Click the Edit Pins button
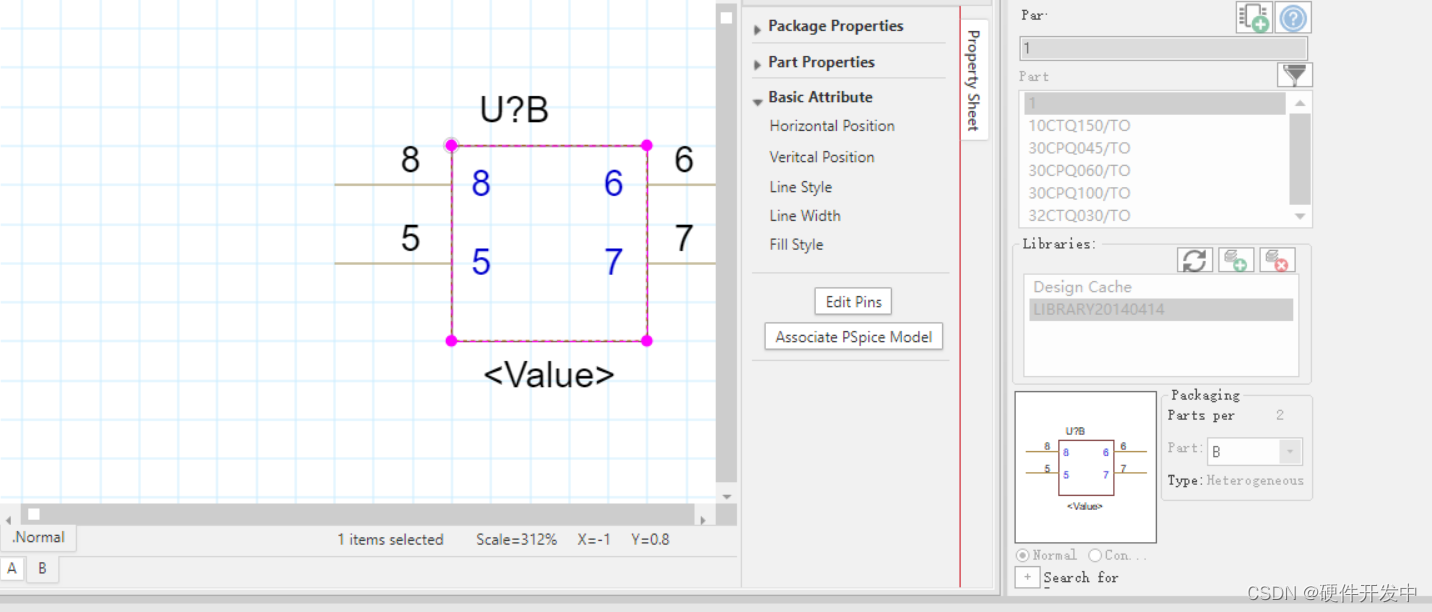Viewport: 1432px width, 612px height. 853,301
